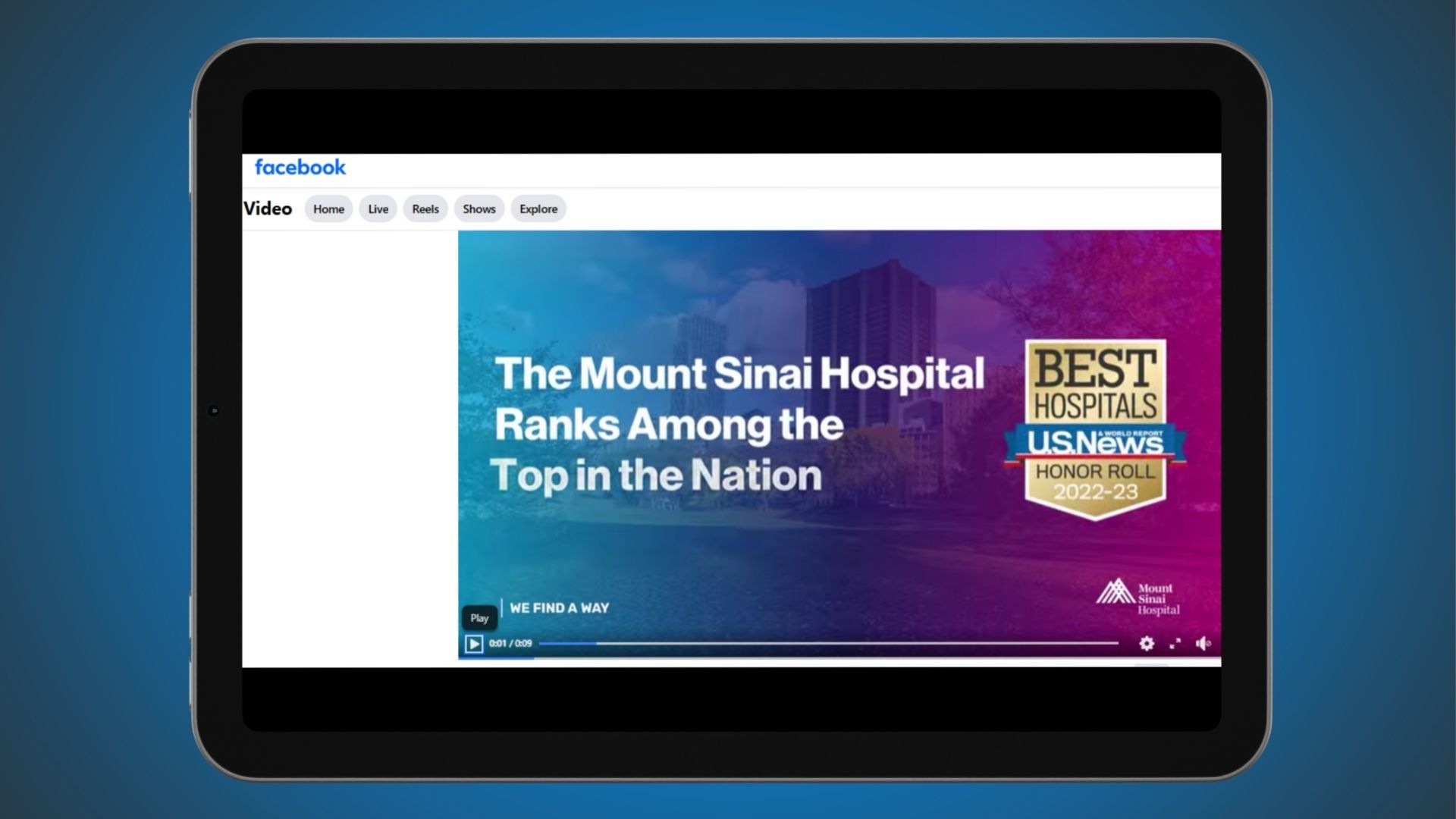Open the video settings gear
This screenshot has height=819, width=1456.
(x=1147, y=644)
